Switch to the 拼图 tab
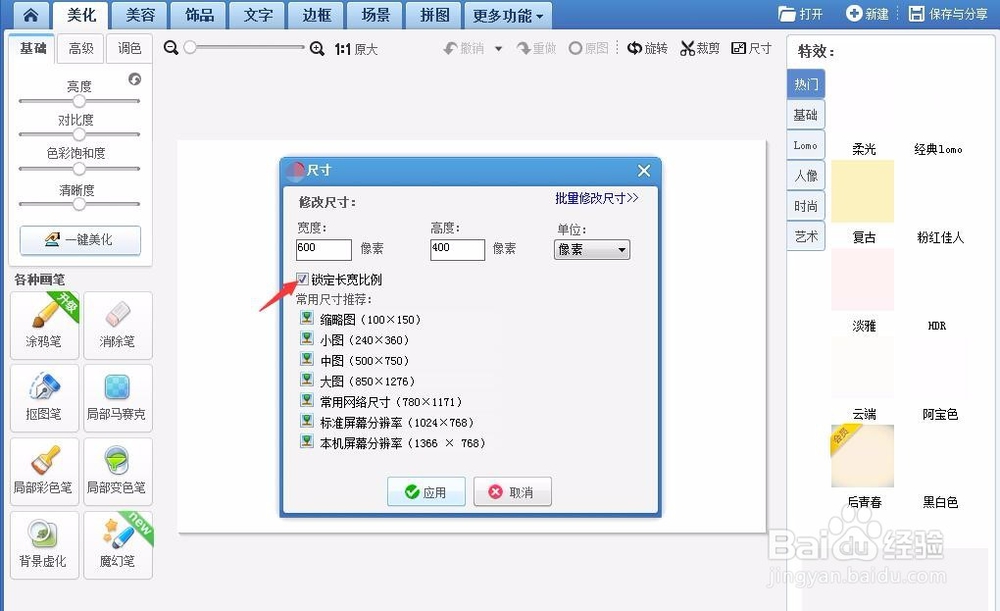Viewport: 1000px width, 611px height. (434, 15)
